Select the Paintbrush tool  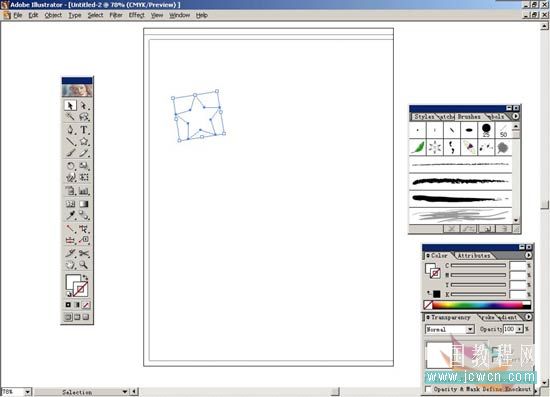[x=70, y=153]
